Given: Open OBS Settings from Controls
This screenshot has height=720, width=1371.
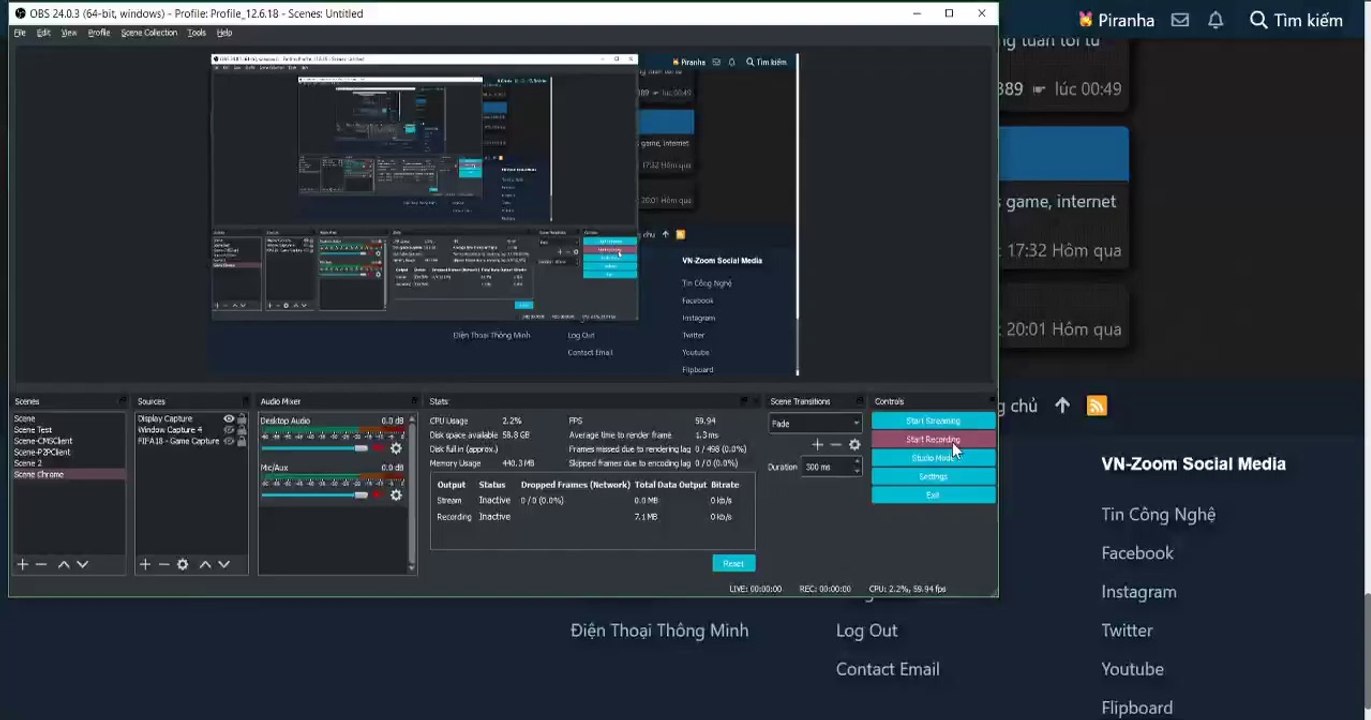Looking at the screenshot, I should click(934, 477).
